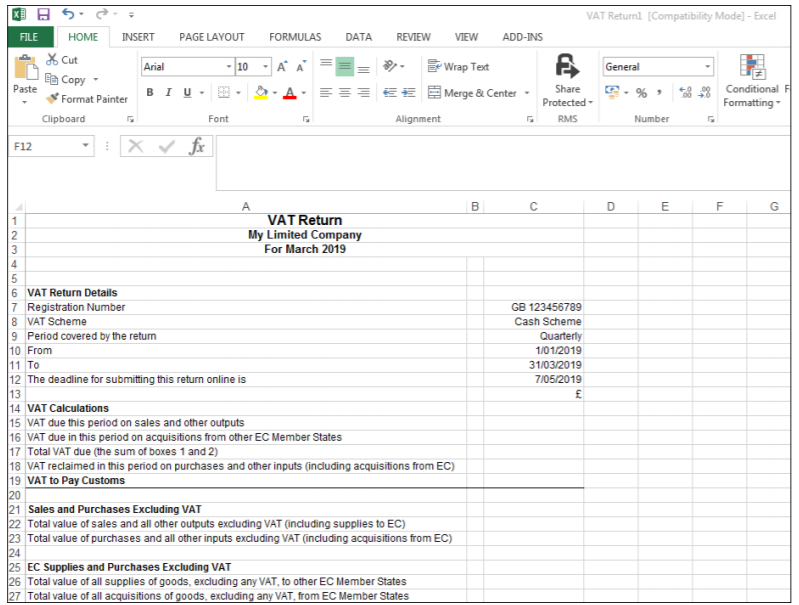
Task: Open the FORMULAS ribbon tab
Action: coord(295,37)
